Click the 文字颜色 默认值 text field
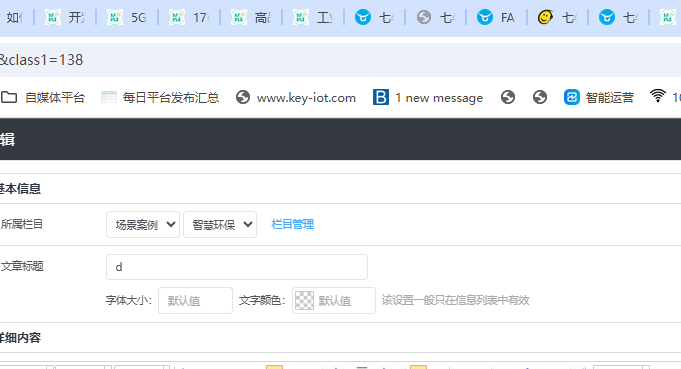 coord(334,300)
